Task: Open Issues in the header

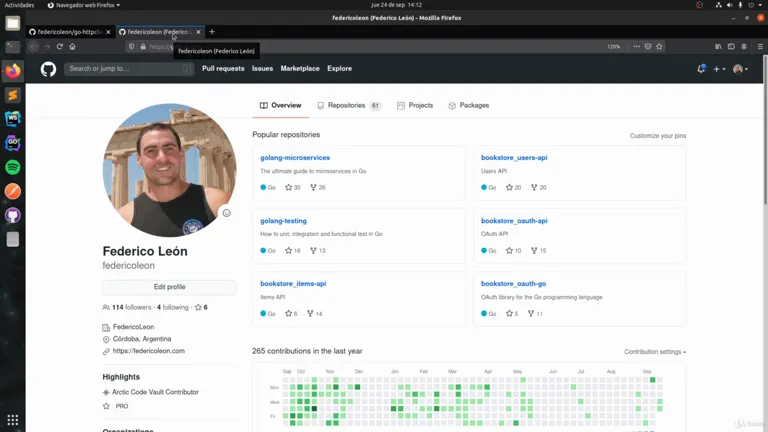Action: (x=262, y=69)
